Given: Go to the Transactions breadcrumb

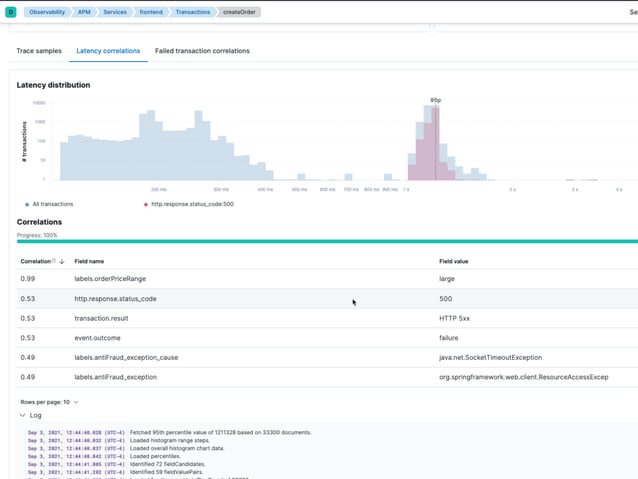Looking at the screenshot, I should (x=192, y=12).
